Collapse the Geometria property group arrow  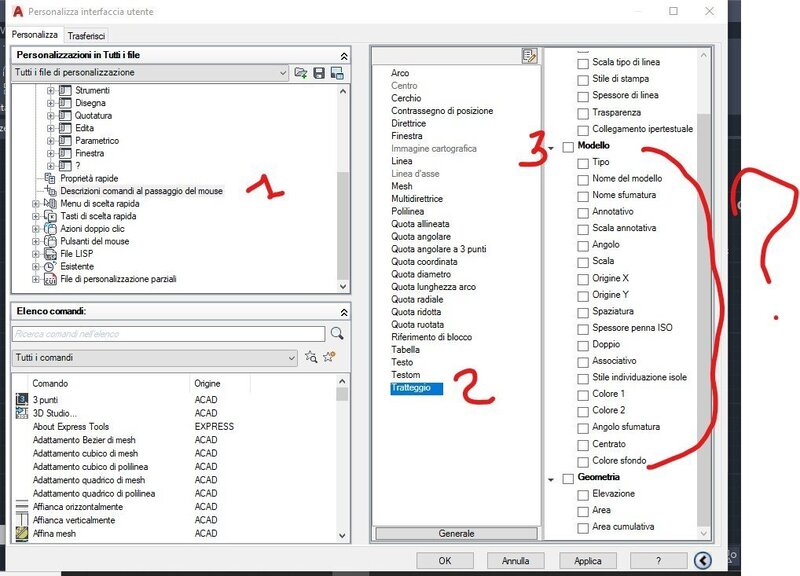pos(551,480)
